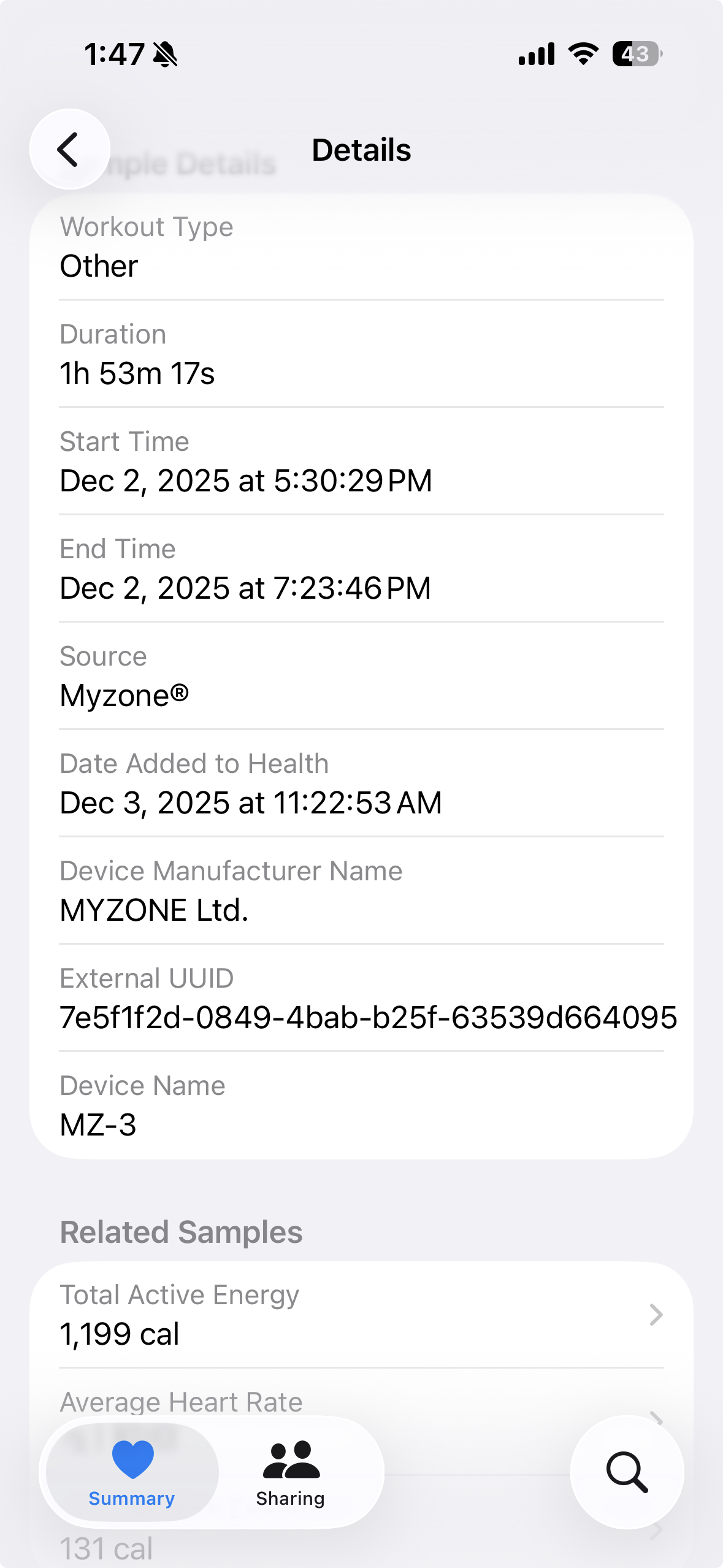
Task: Tap the Duration value 1h 53m 17s
Action: (137, 373)
